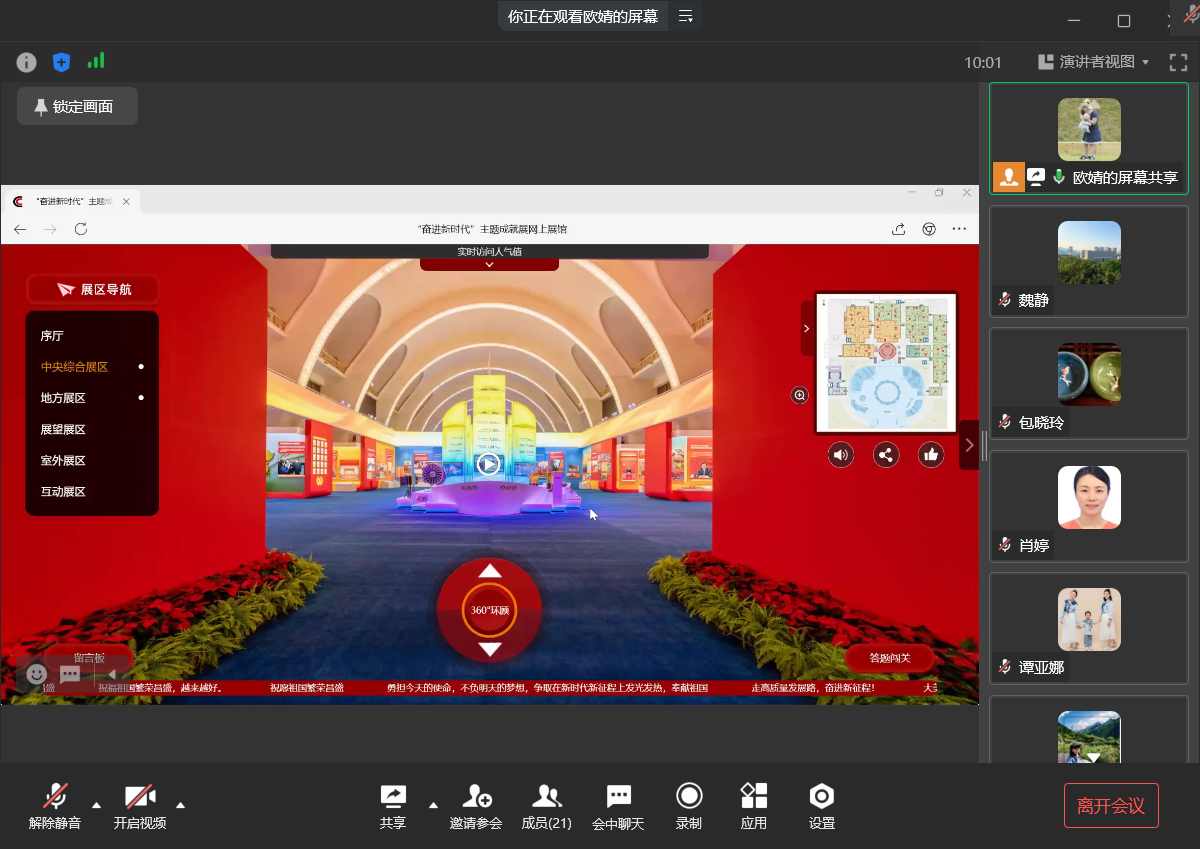Click 共享 share screen
Viewport: 1200px width, 849px height.
(393, 806)
